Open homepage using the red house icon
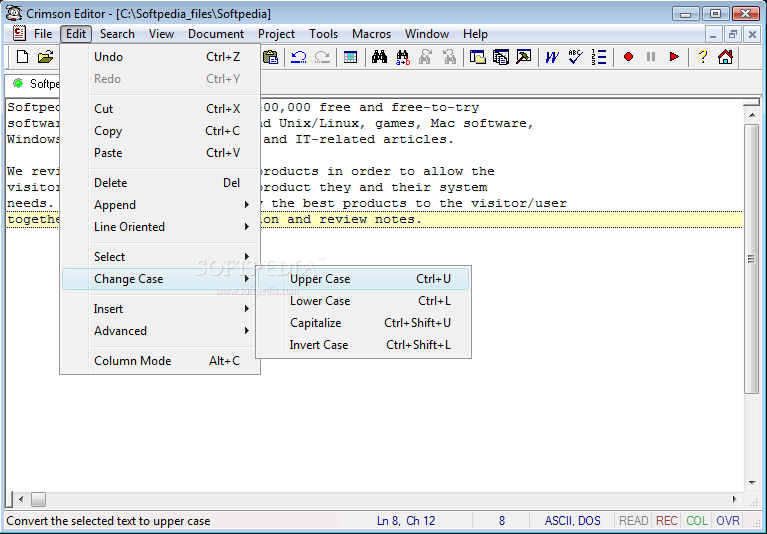 pos(725,57)
